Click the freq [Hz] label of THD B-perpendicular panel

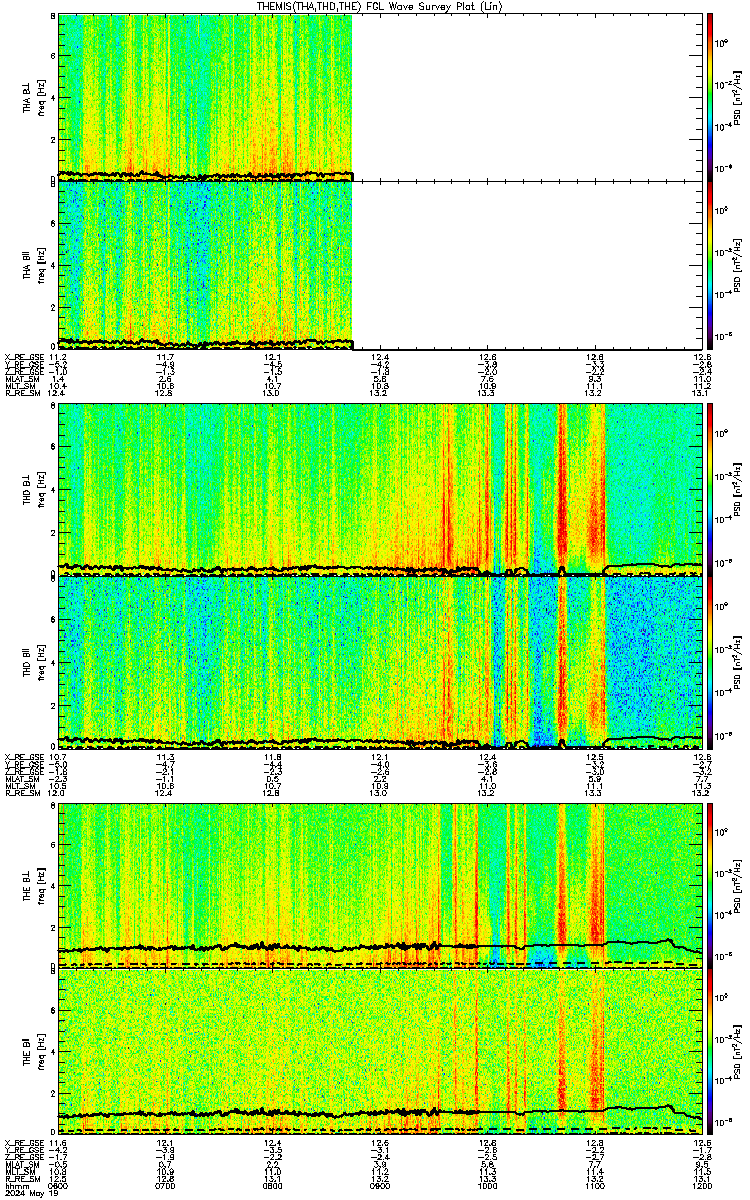pyautogui.click(x=42, y=489)
